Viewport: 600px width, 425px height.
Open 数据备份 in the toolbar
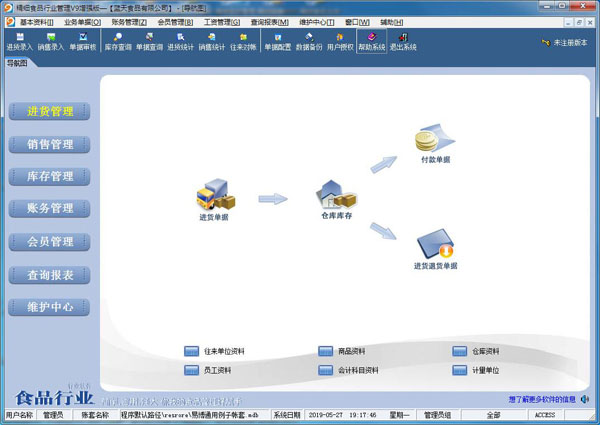point(307,41)
